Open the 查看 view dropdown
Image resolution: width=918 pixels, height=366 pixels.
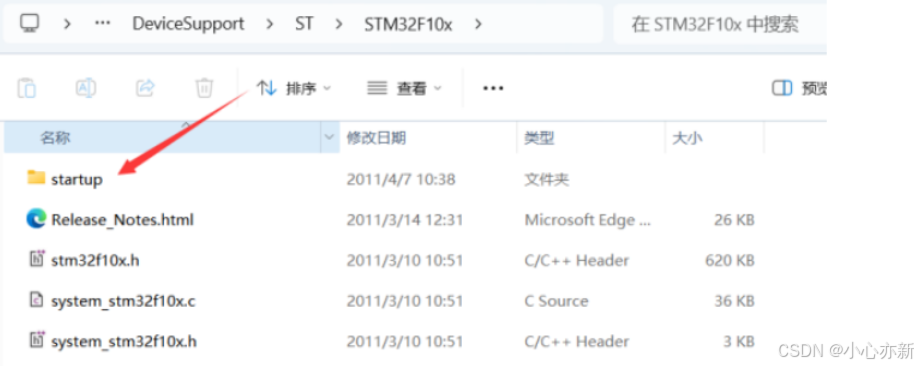(404, 88)
